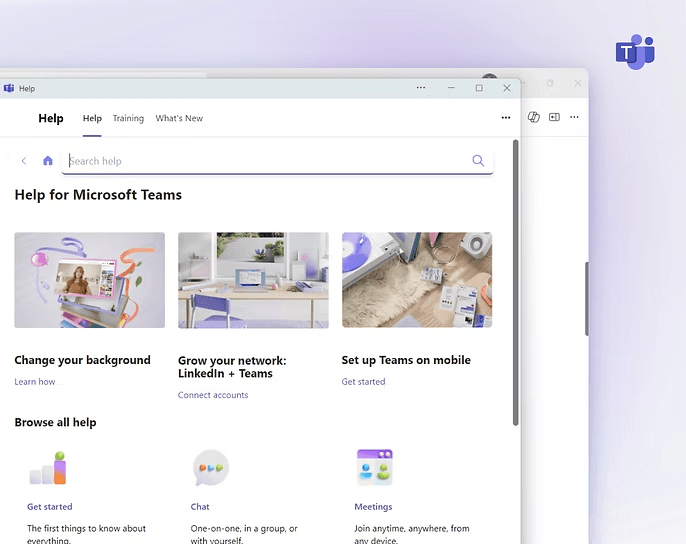686x544 pixels.
Task: Open the What's New tab
Action: [x=179, y=118]
